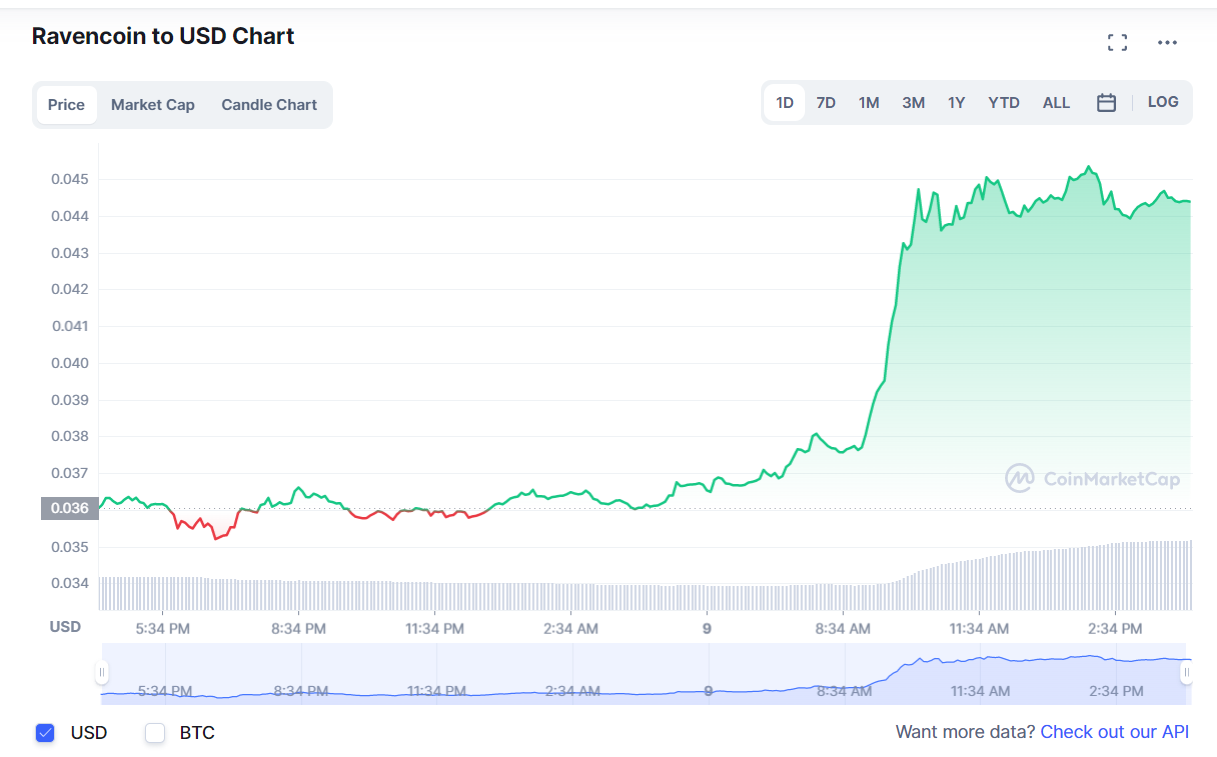Viewport: 1217px width, 757px height.
Task: Click the 0.044 y-axis label
Action: coord(70,216)
